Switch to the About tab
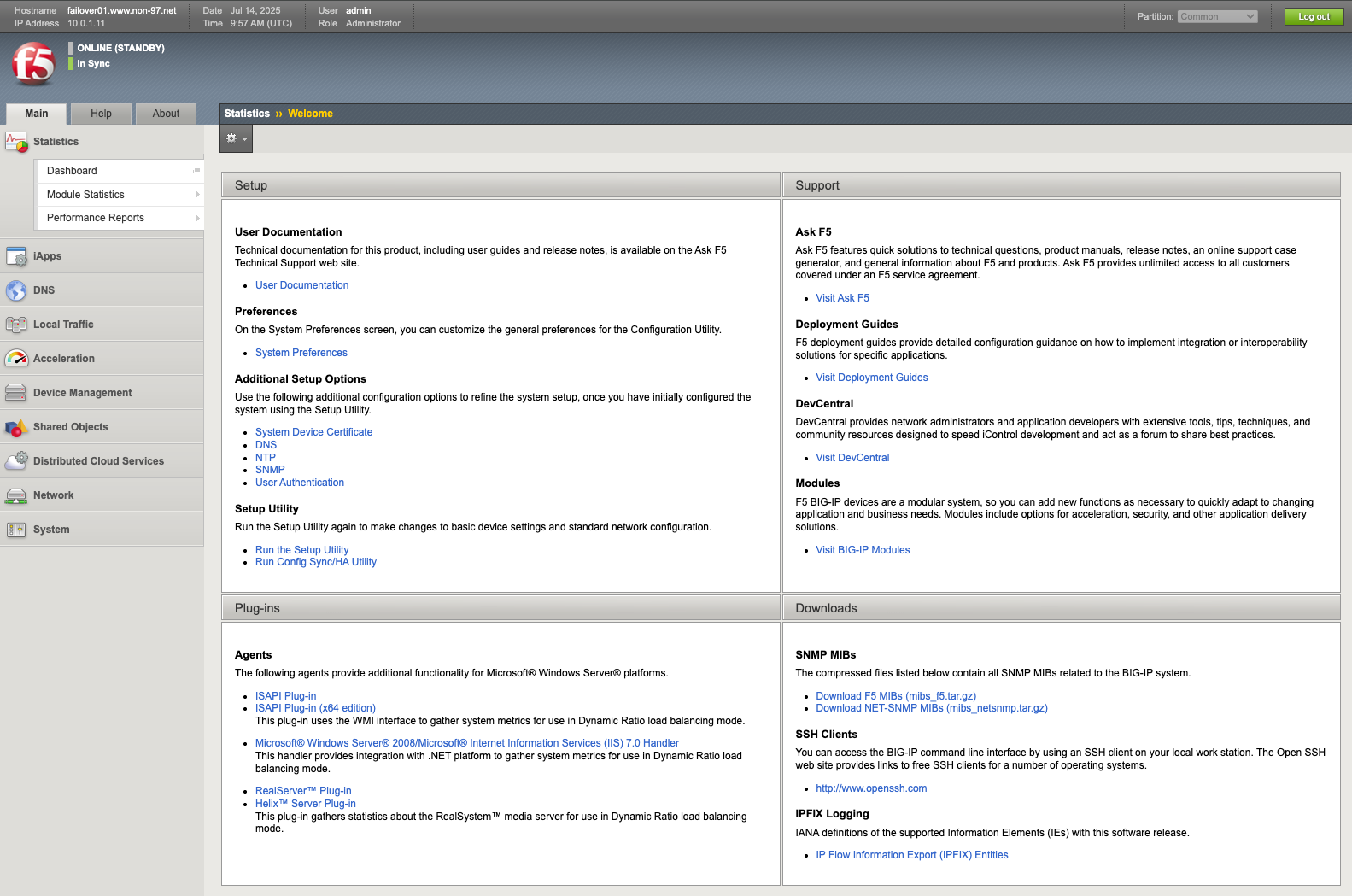The height and width of the screenshot is (896, 1352). pos(166,114)
